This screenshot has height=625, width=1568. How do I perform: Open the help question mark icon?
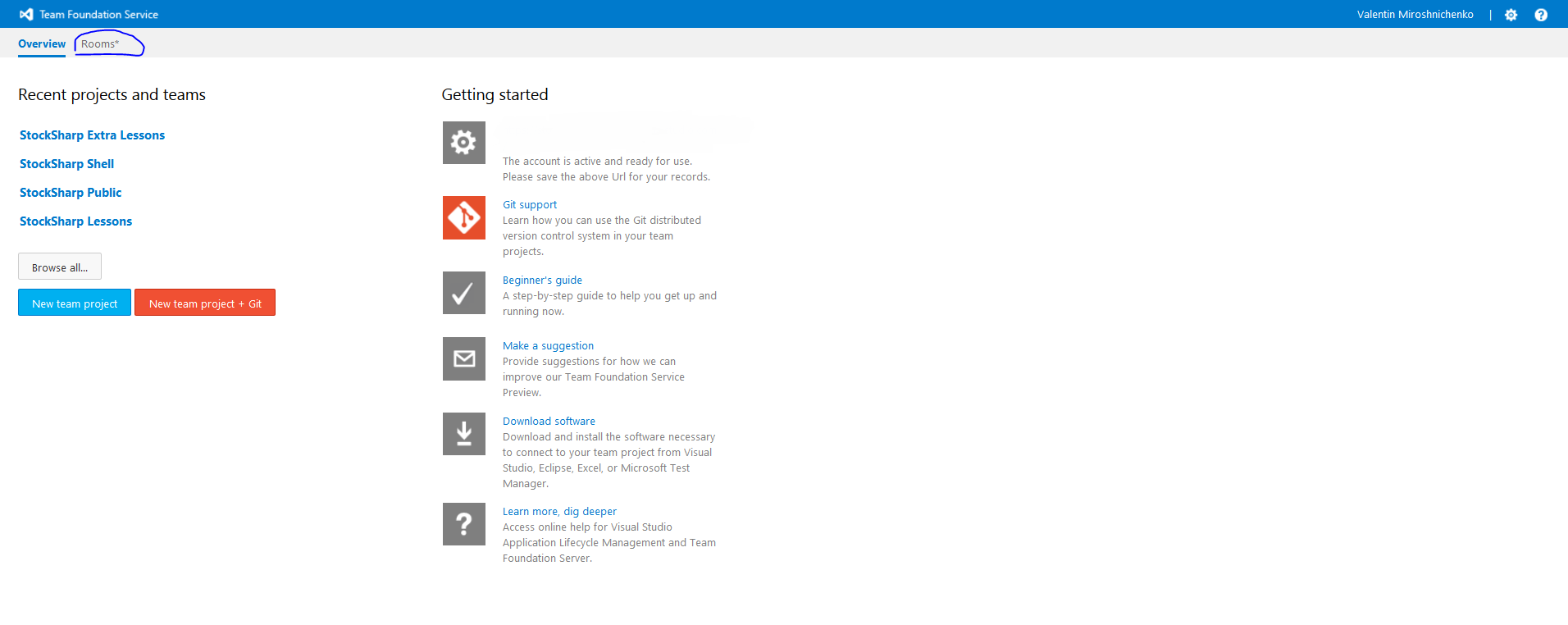pos(1541,15)
